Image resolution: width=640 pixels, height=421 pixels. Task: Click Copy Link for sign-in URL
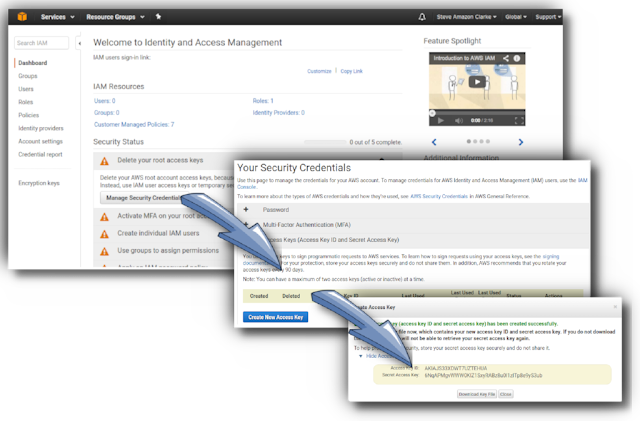(351, 71)
